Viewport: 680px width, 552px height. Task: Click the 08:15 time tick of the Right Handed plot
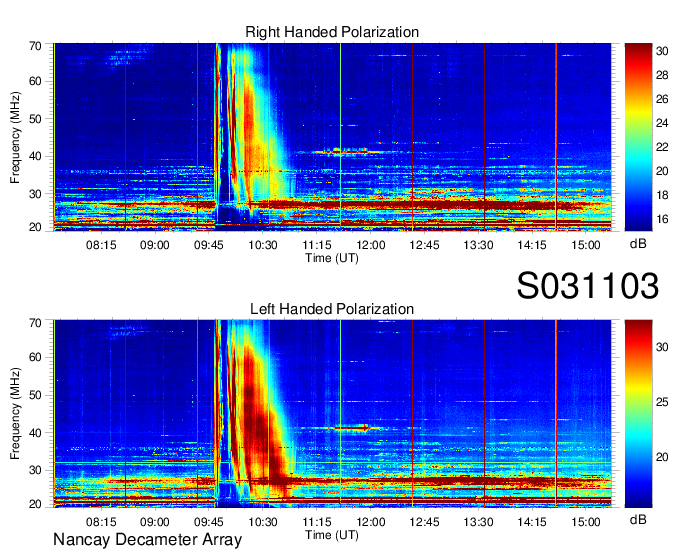click(101, 245)
